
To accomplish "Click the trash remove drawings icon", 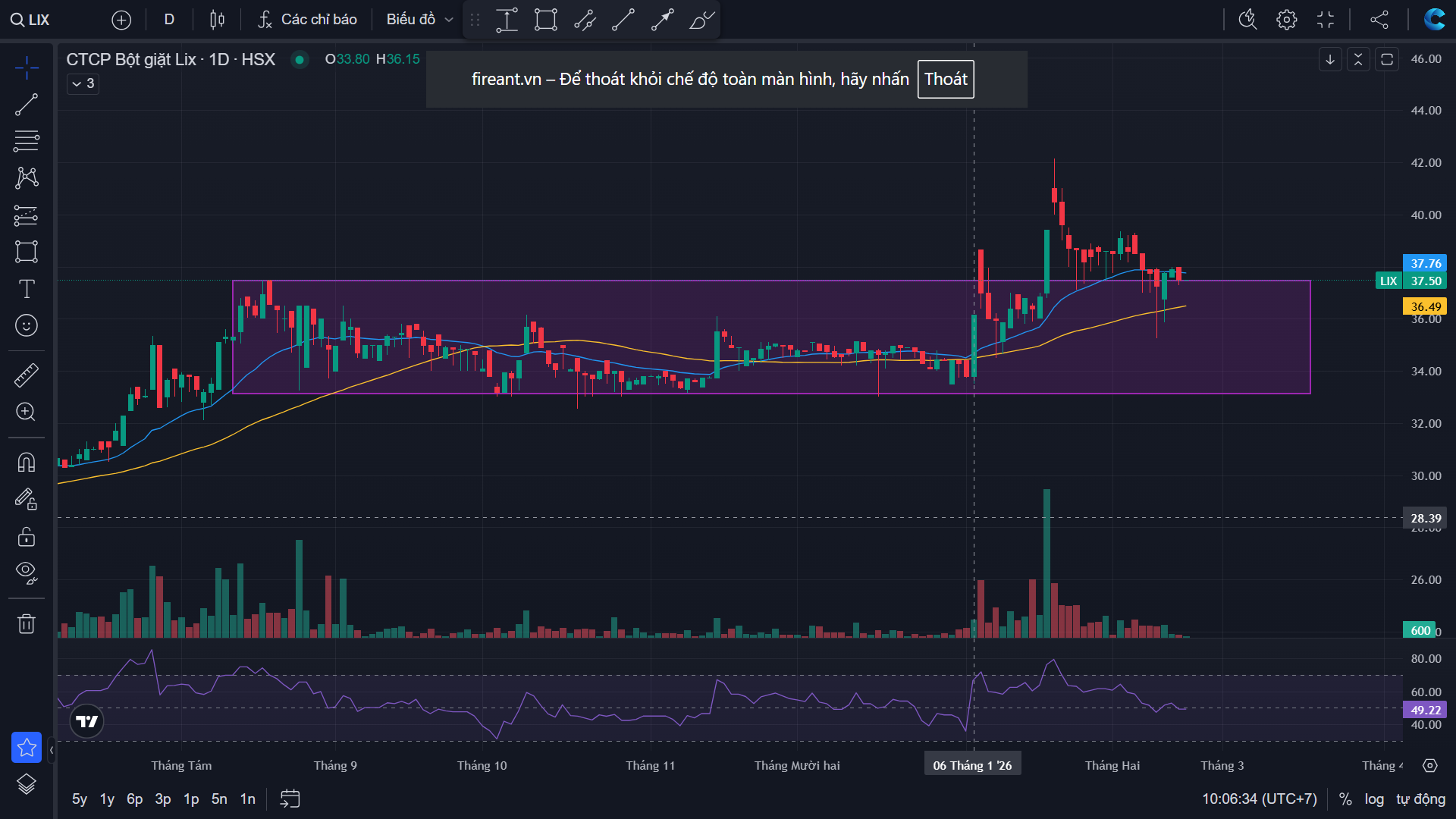I will click(x=27, y=624).
